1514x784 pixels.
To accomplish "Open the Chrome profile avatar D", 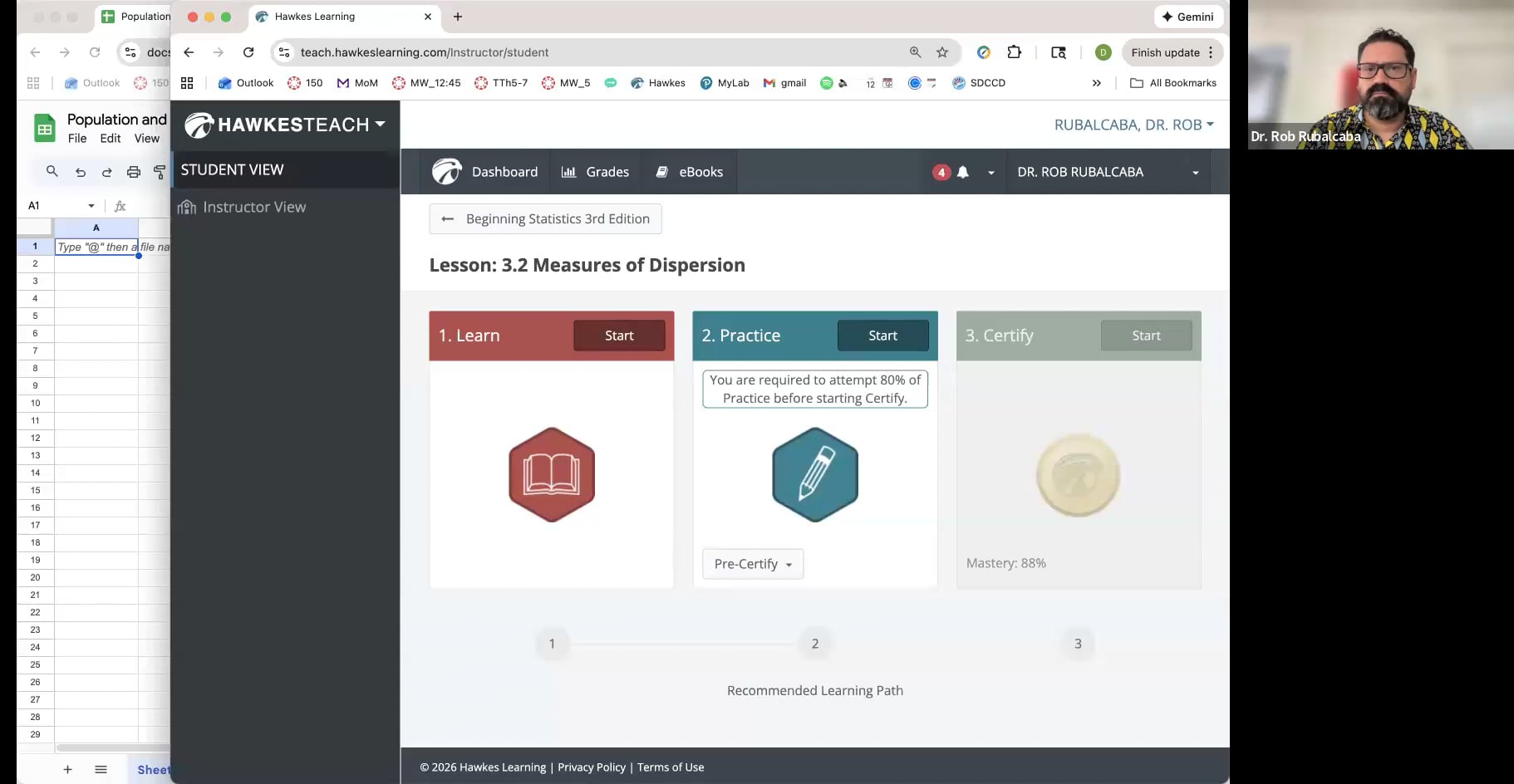I will pyautogui.click(x=1103, y=52).
